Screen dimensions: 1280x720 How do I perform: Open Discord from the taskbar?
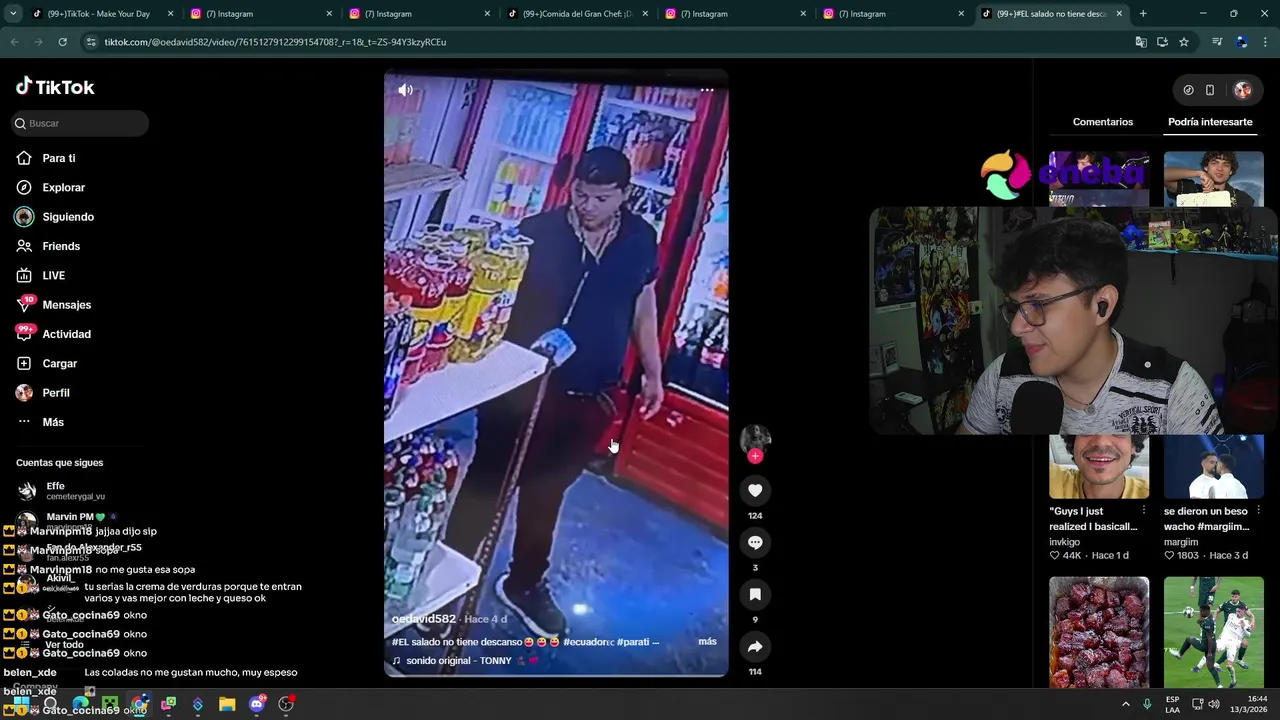point(257,705)
